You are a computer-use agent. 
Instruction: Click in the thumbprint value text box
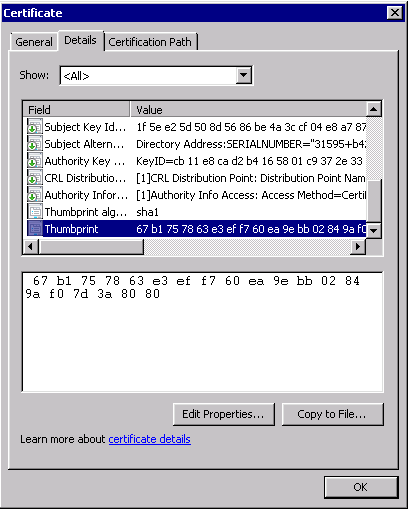pos(203,332)
